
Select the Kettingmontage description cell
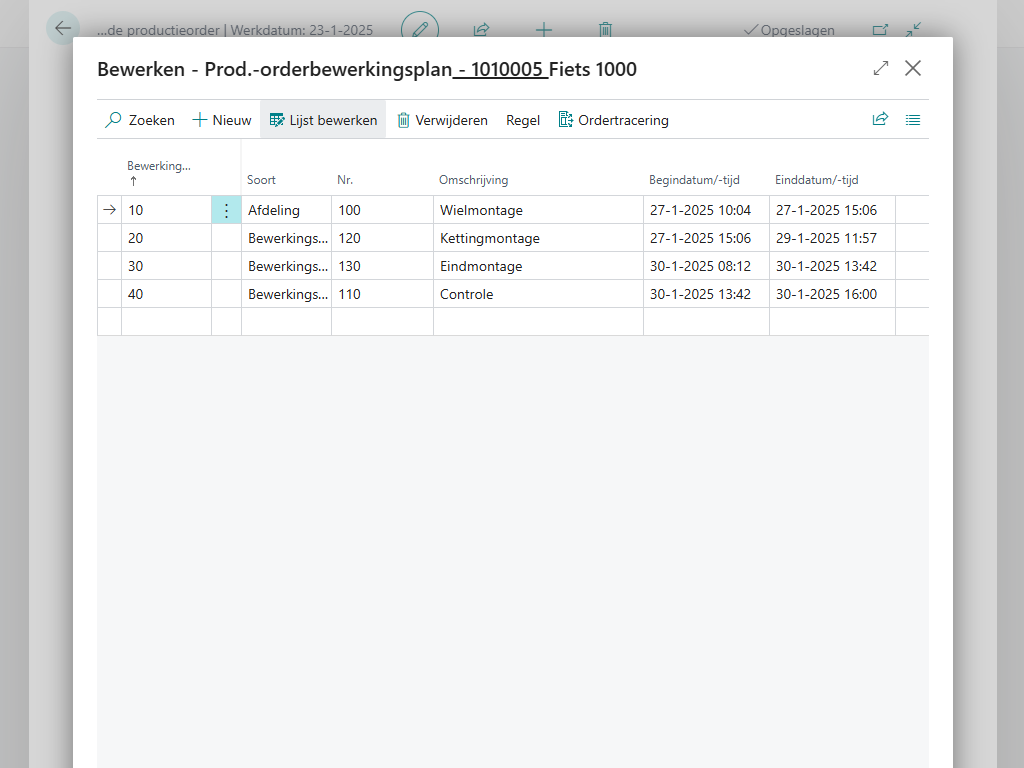489,238
